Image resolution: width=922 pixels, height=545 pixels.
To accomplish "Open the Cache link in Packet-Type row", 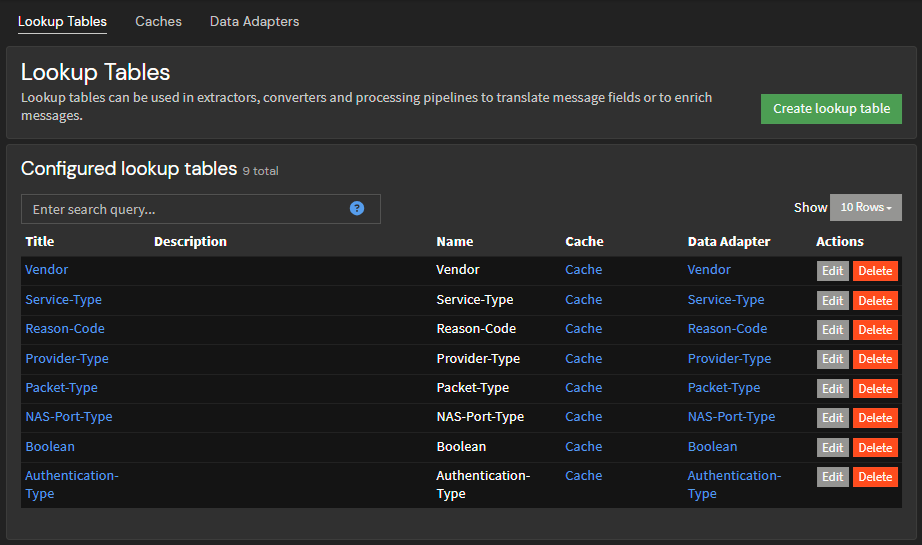I will coord(583,387).
